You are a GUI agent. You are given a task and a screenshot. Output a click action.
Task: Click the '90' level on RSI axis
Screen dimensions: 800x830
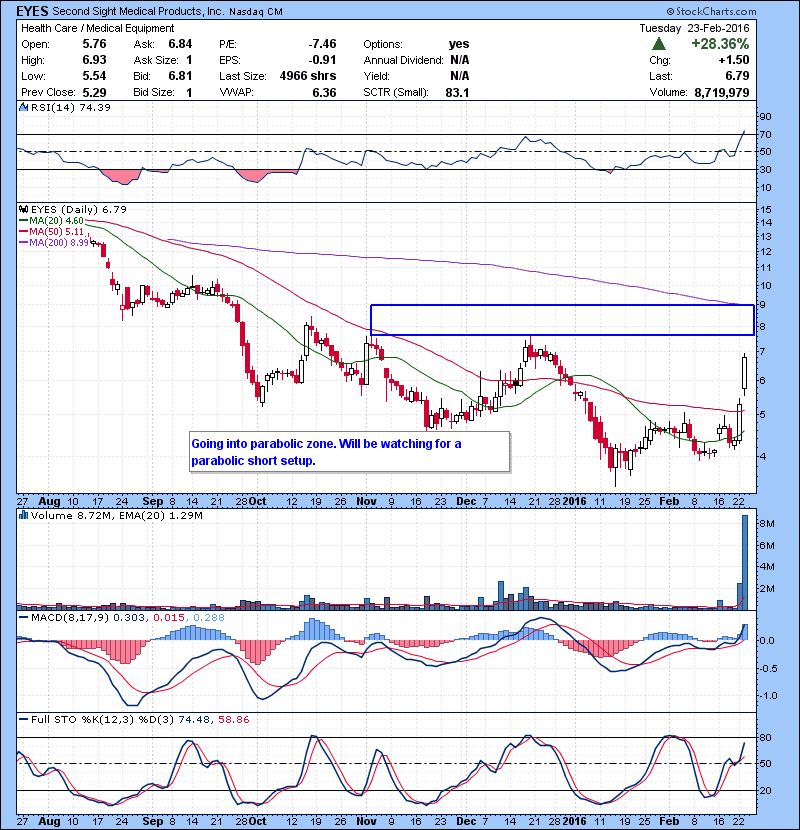[x=766, y=117]
